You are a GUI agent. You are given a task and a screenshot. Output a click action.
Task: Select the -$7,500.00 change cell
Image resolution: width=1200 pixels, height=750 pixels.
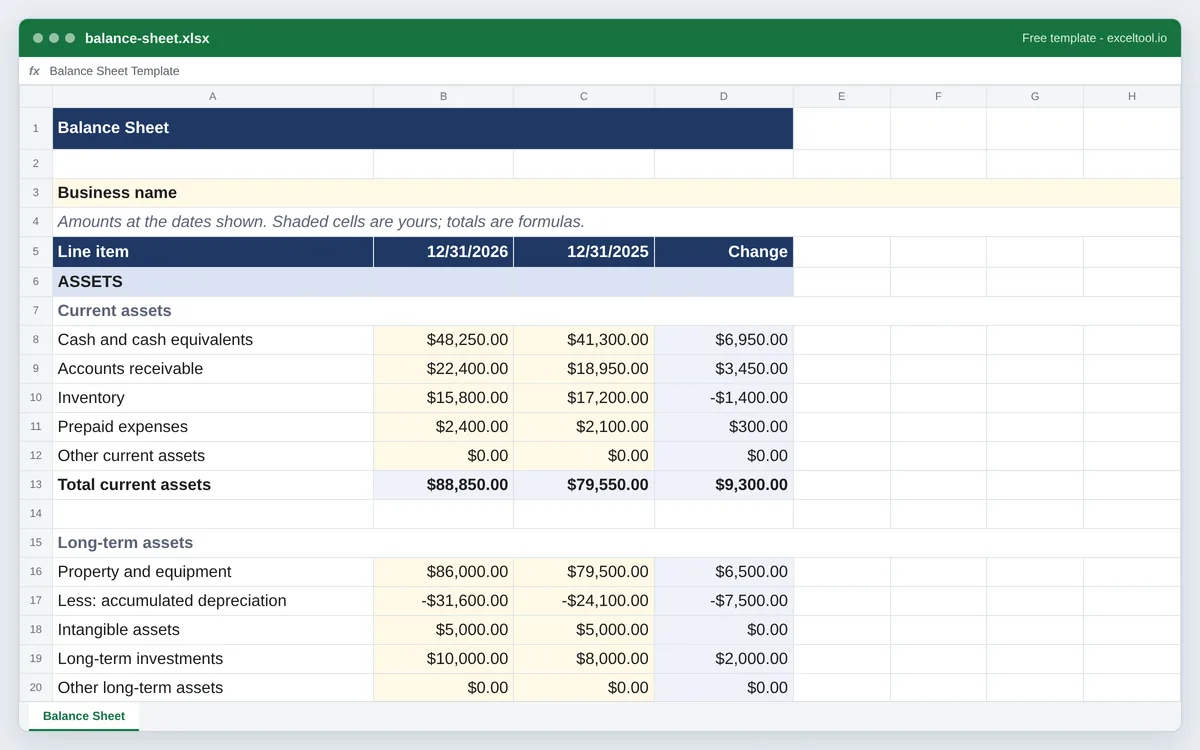[724, 601]
